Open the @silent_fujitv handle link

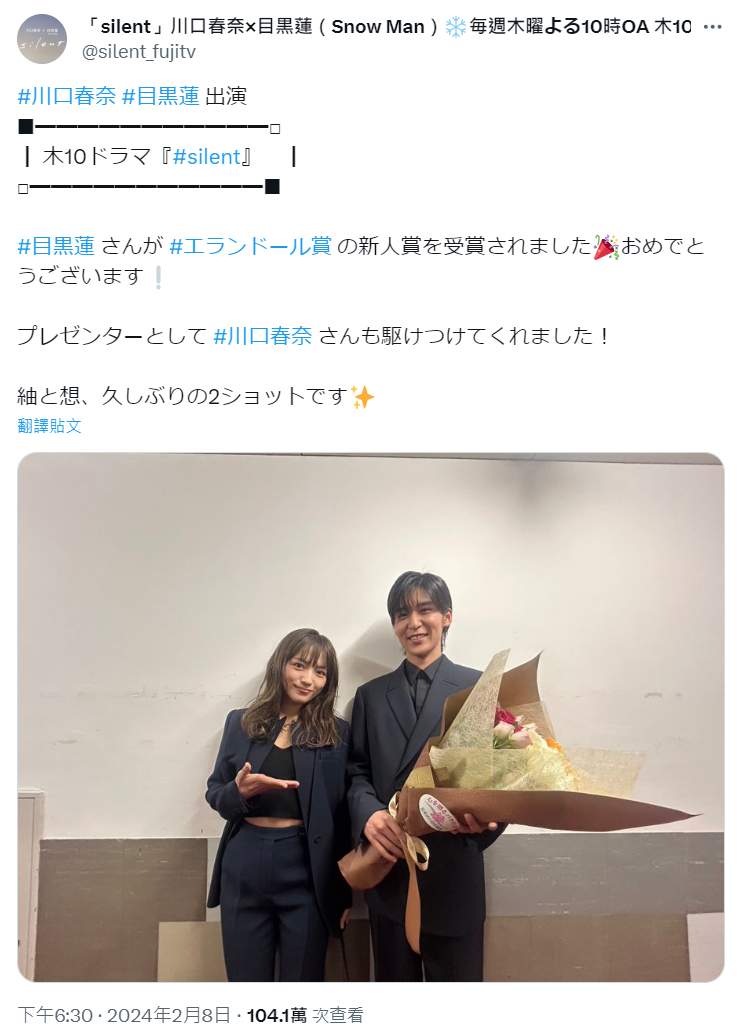[138, 52]
